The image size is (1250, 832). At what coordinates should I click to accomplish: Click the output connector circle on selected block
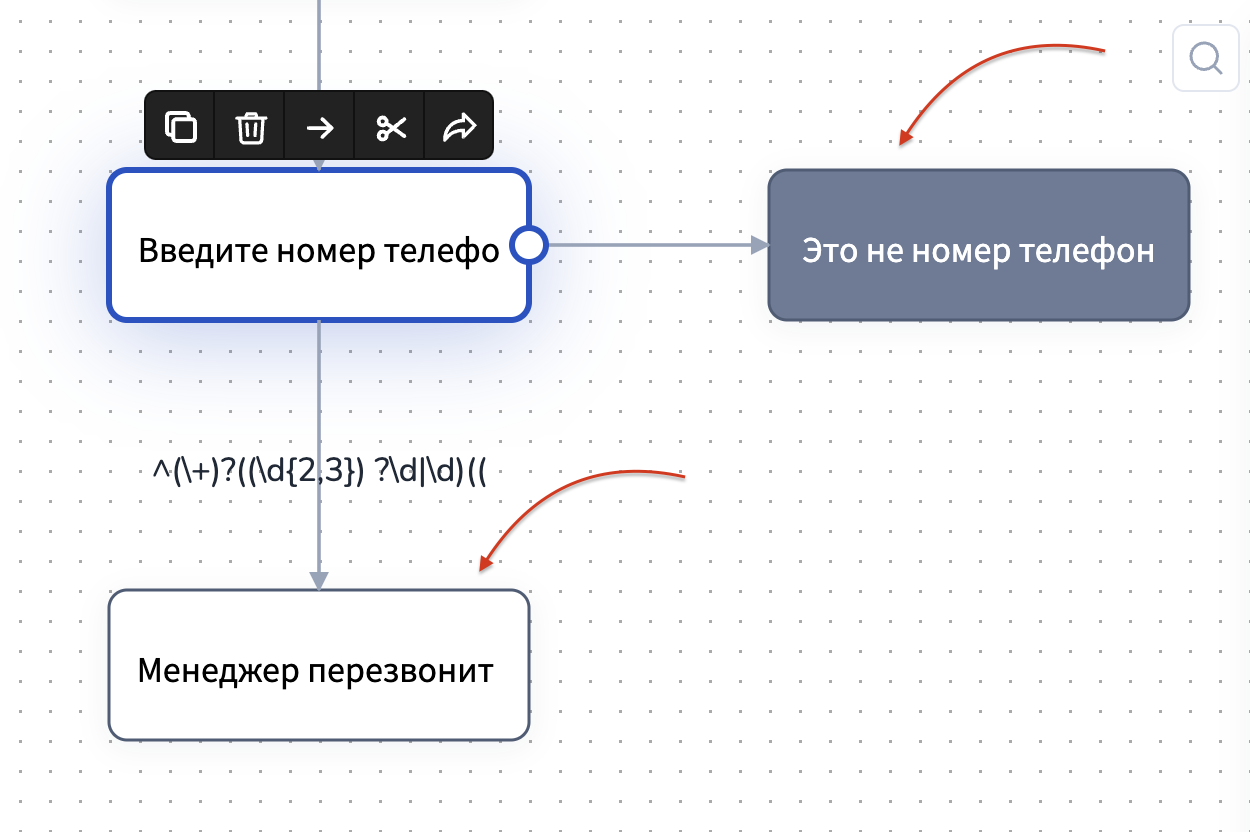click(x=528, y=245)
